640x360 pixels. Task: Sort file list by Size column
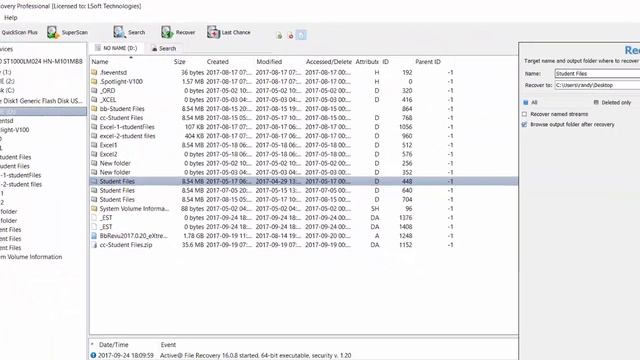(x=180, y=62)
